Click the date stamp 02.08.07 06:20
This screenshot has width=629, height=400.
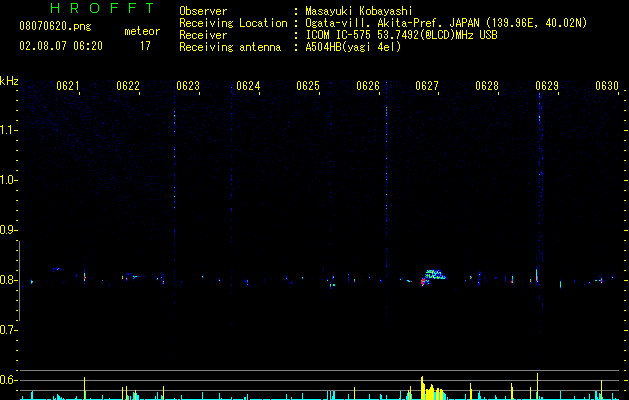(x=61, y=46)
